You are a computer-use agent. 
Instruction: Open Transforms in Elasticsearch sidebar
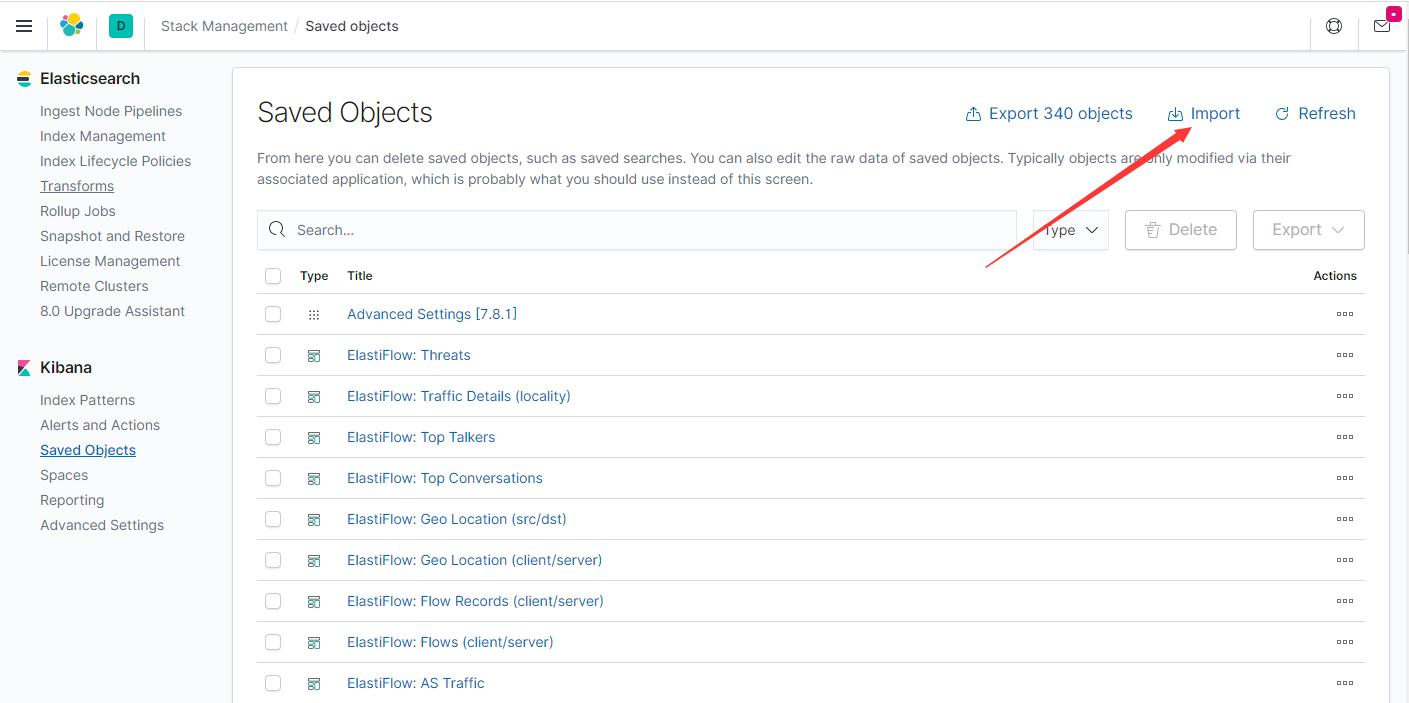77,186
